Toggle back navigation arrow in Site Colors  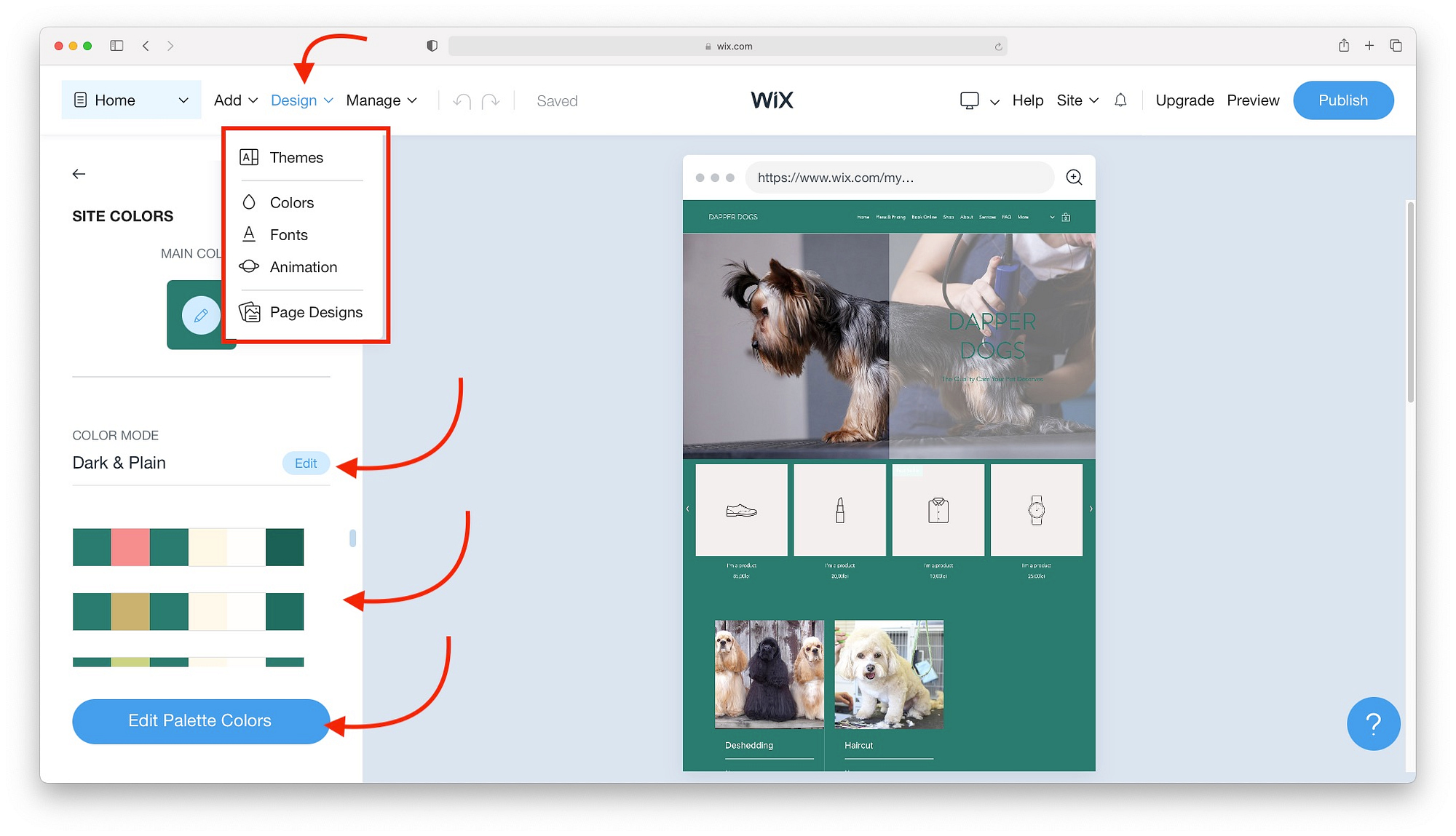tap(80, 173)
